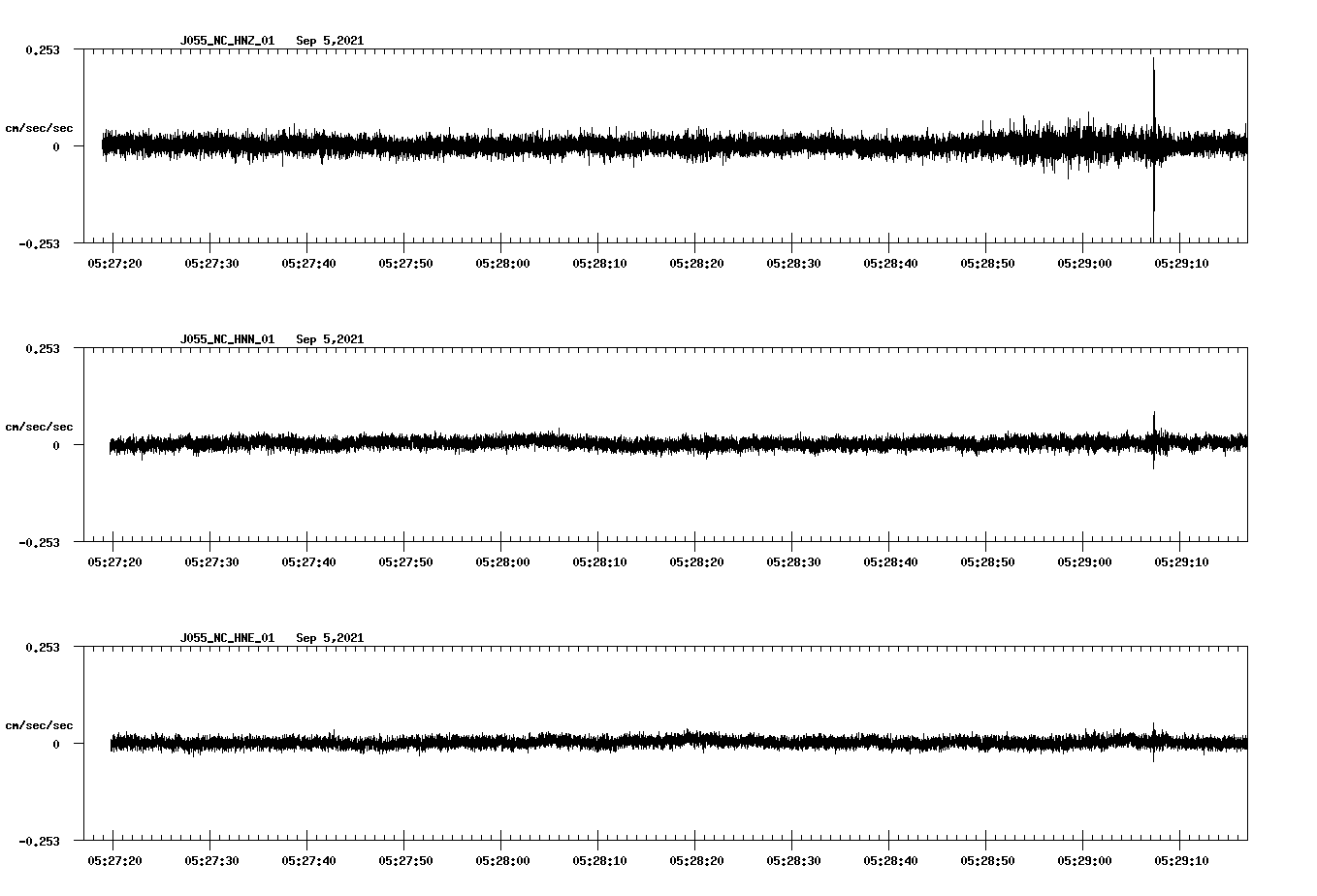Click the J055_NC_HNZ_01 channel title
Image resolution: width=1317 pixels, height=896 pixels.
[x=227, y=41]
